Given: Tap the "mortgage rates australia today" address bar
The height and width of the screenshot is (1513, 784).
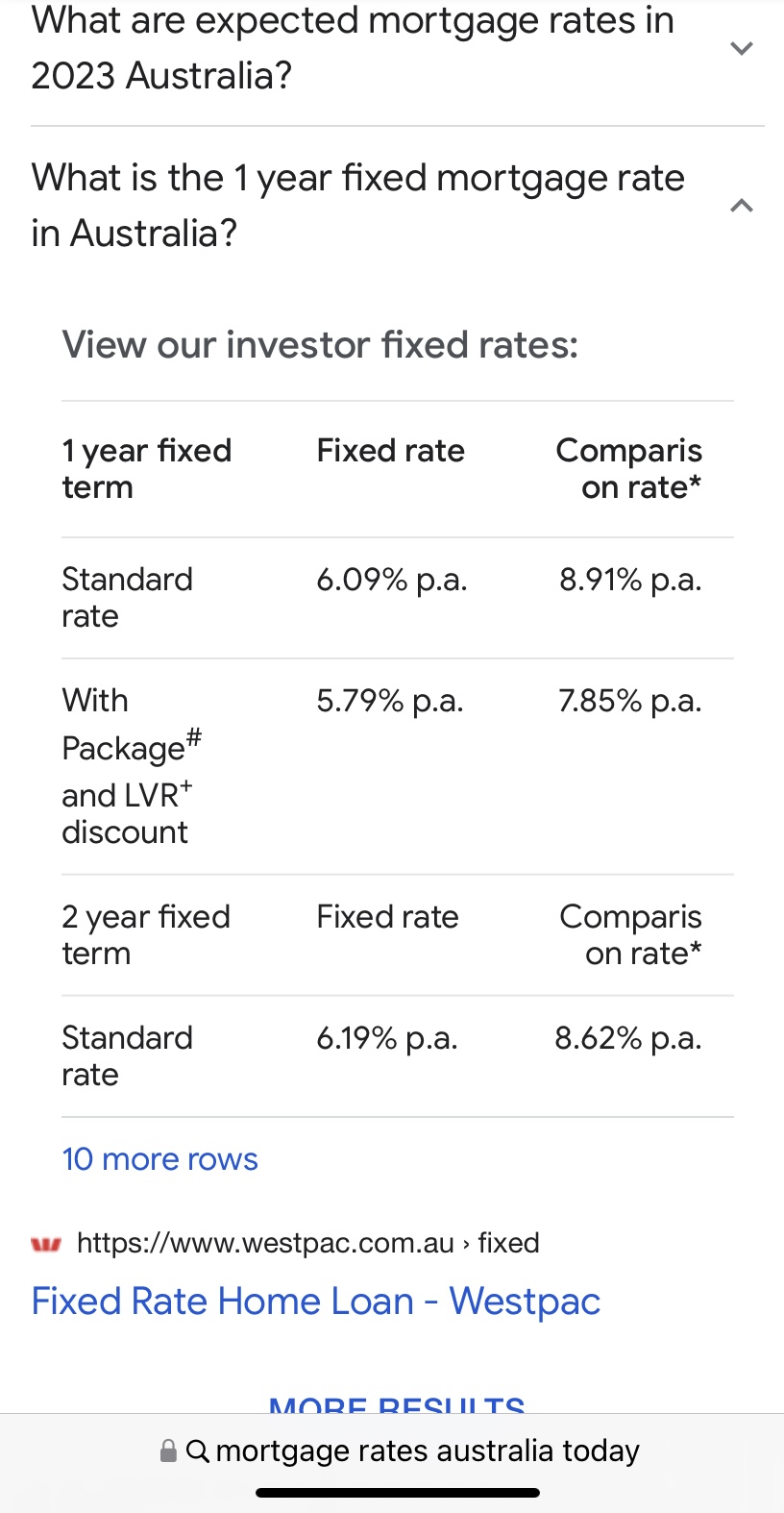Looking at the screenshot, I should (427, 1451).
